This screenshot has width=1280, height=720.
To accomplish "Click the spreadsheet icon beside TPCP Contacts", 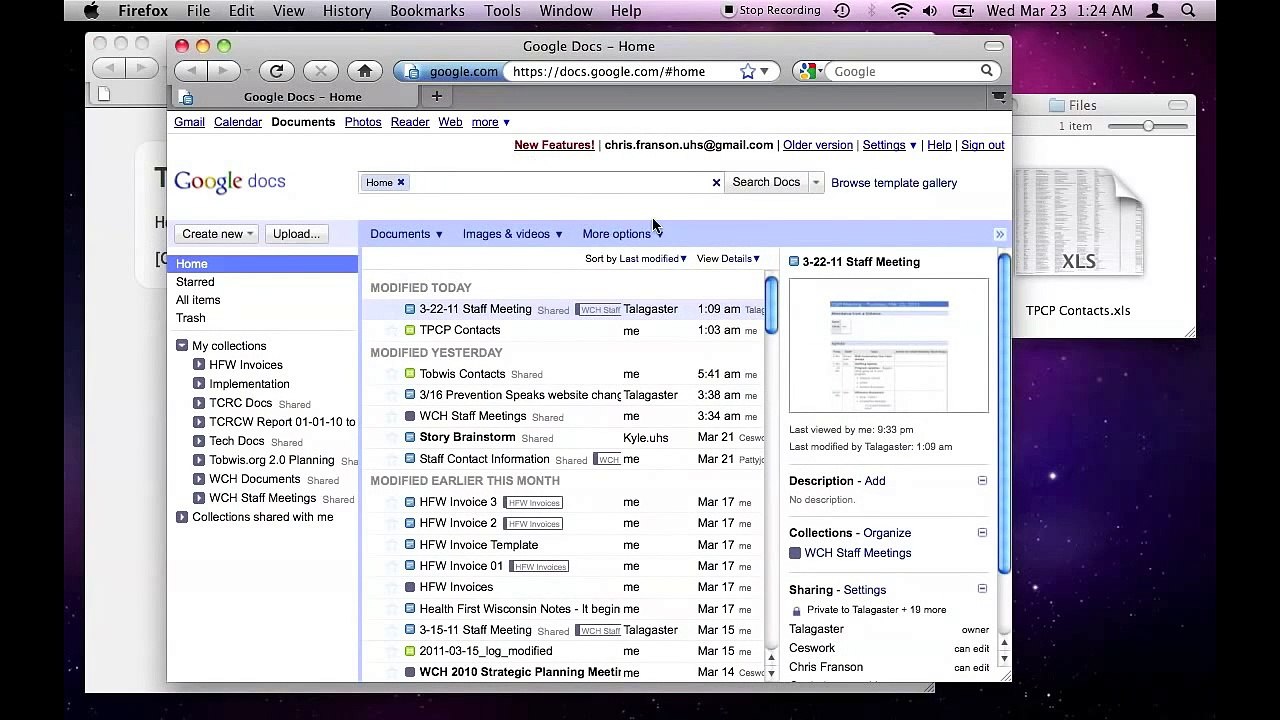I will (410, 330).
